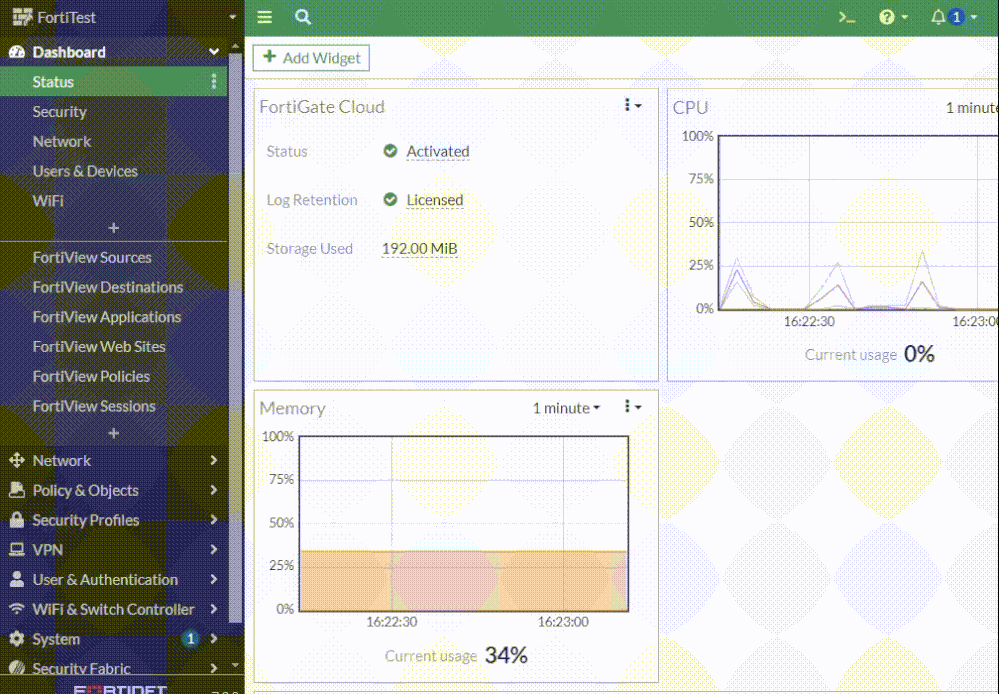Open the FortiTest device dropdown arrow
The image size is (999, 694).
[x=233, y=17]
